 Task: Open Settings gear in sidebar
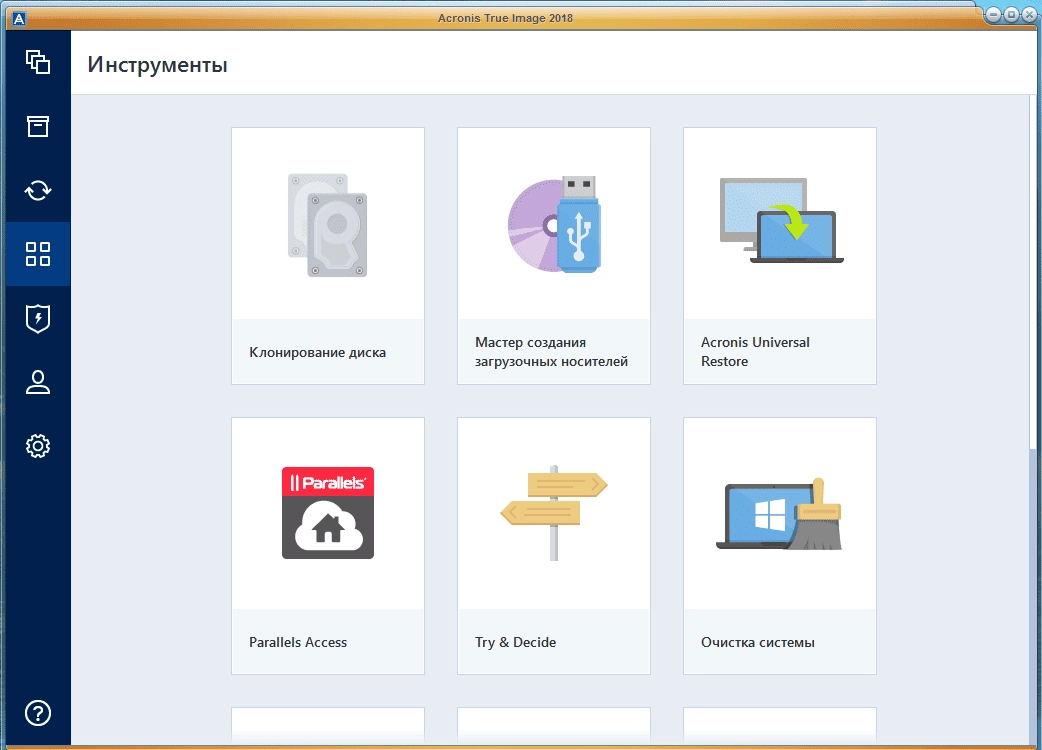(x=38, y=446)
